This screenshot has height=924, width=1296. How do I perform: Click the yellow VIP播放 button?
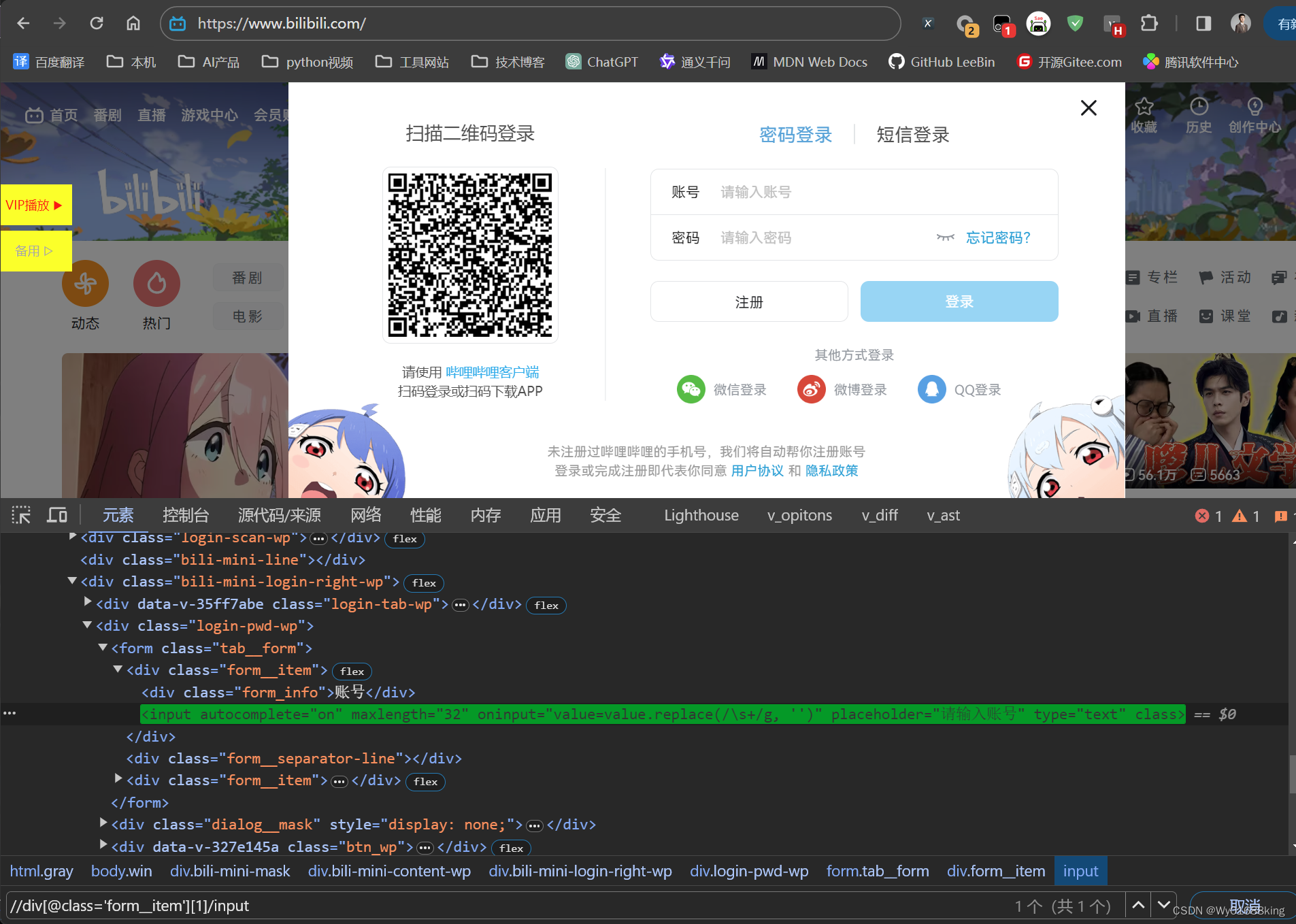pyautogui.click(x=36, y=205)
